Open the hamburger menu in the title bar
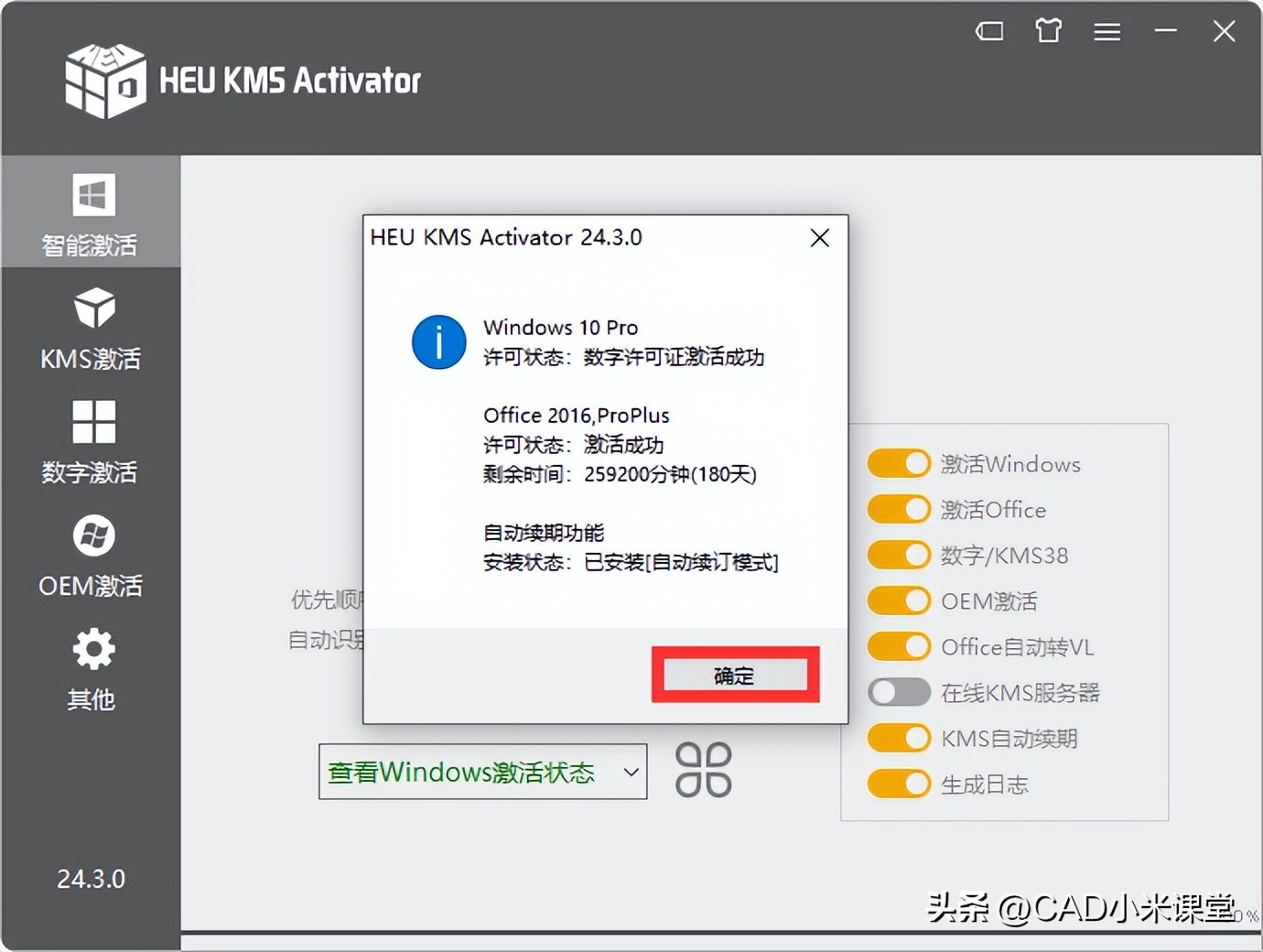Viewport: 1263px width, 952px height. [1107, 32]
